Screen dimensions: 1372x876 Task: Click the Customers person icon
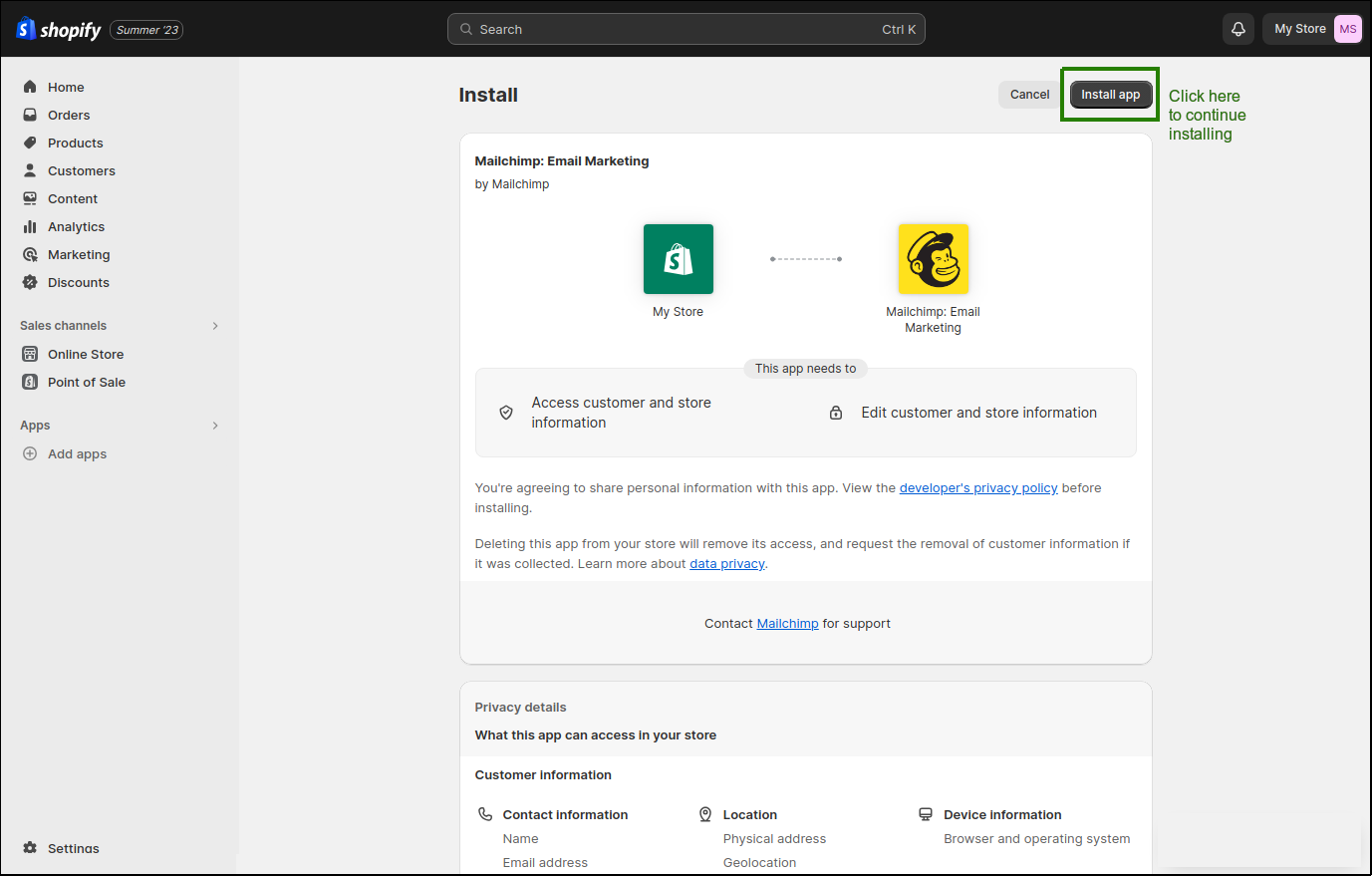pos(30,170)
